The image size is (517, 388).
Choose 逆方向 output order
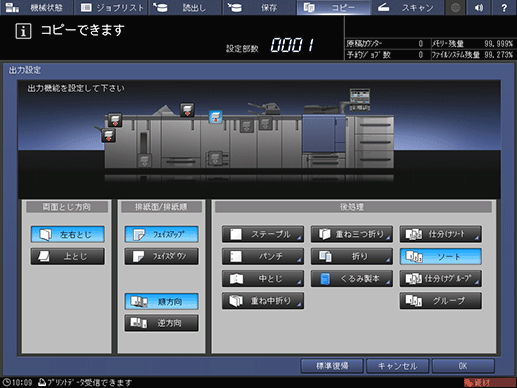point(162,323)
